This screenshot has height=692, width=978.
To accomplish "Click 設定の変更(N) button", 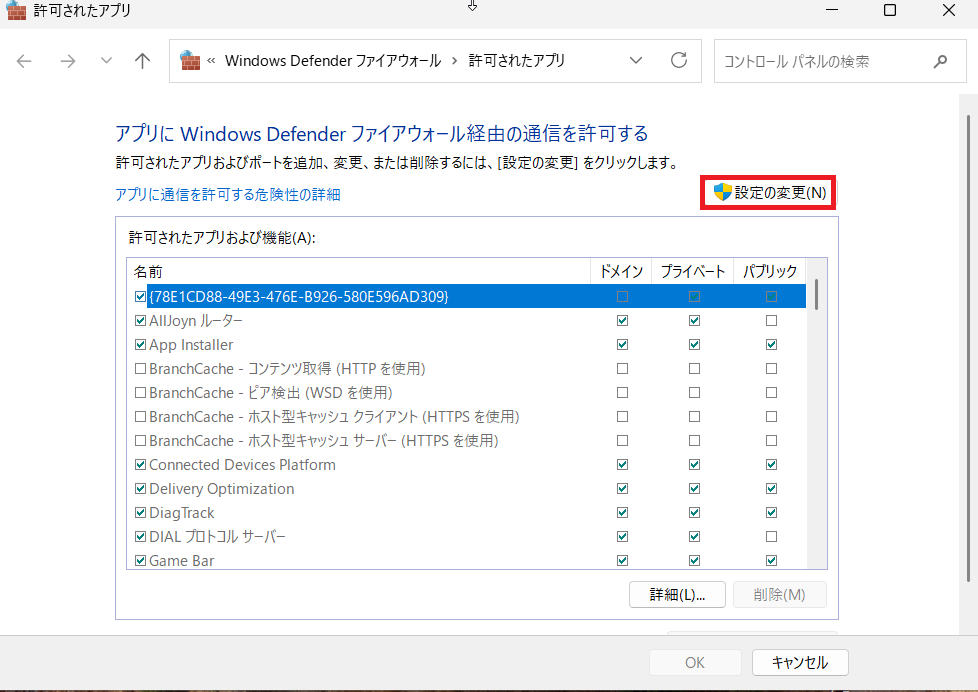I will (768, 192).
